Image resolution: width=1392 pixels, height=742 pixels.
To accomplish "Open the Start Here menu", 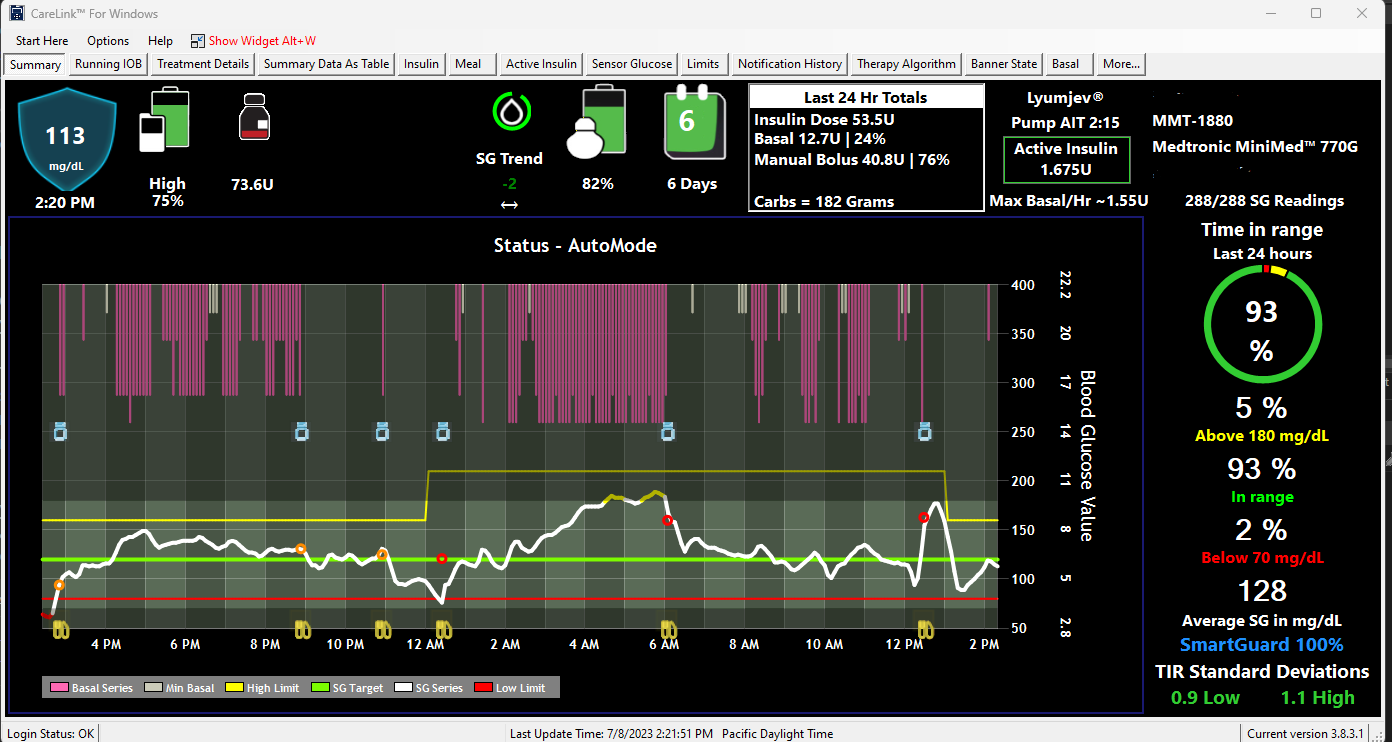I will pos(42,41).
